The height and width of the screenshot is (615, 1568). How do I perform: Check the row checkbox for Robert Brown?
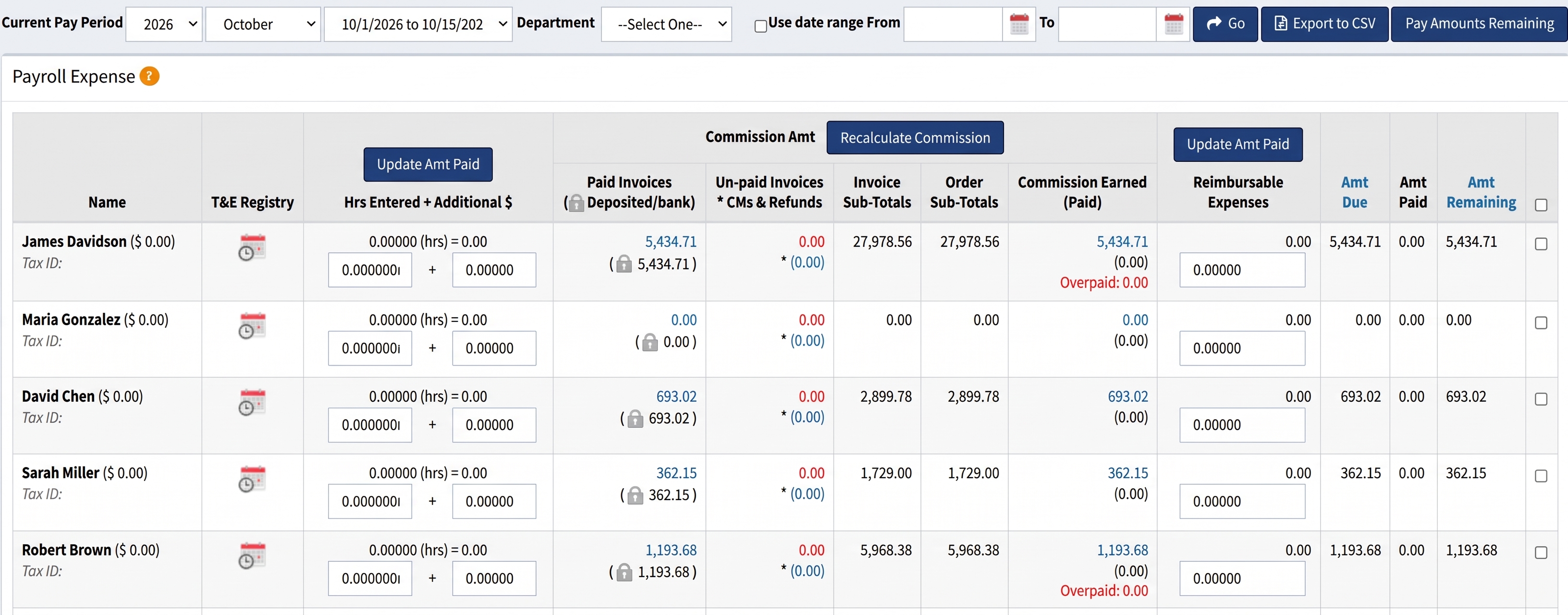[x=1541, y=553]
